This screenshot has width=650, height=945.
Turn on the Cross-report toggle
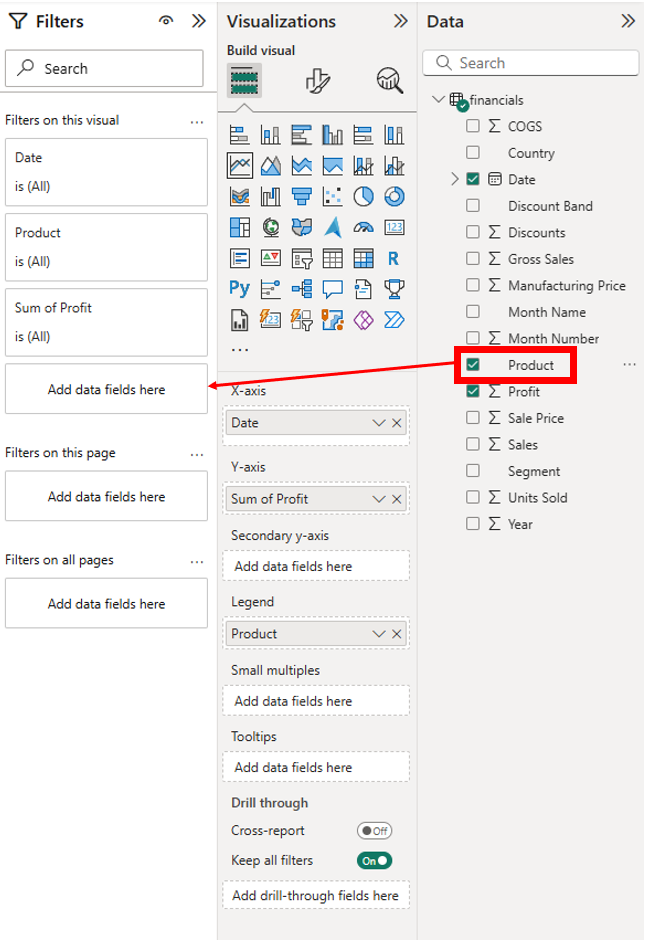[375, 830]
